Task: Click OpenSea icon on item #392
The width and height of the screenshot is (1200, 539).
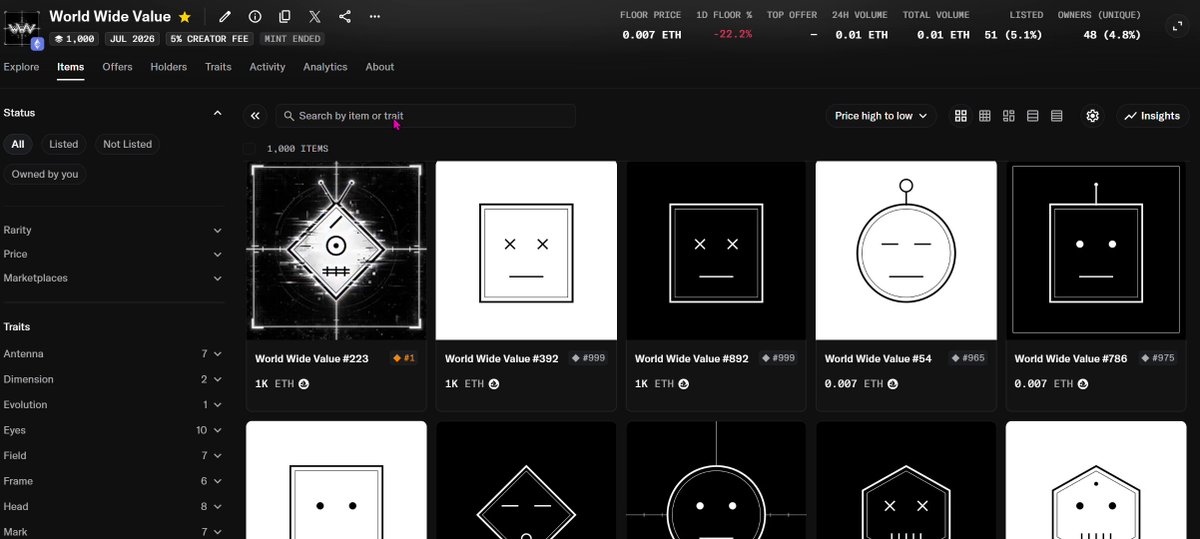Action: pyautogui.click(x=494, y=384)
